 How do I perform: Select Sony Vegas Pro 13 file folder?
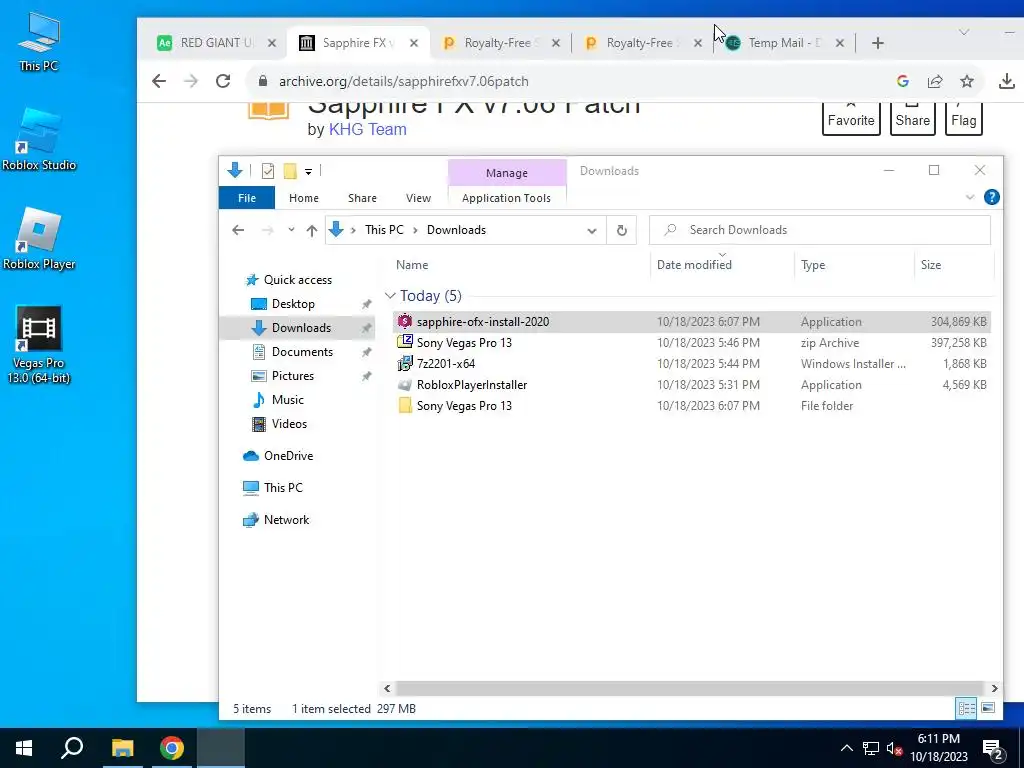click(x=692, y=406)
